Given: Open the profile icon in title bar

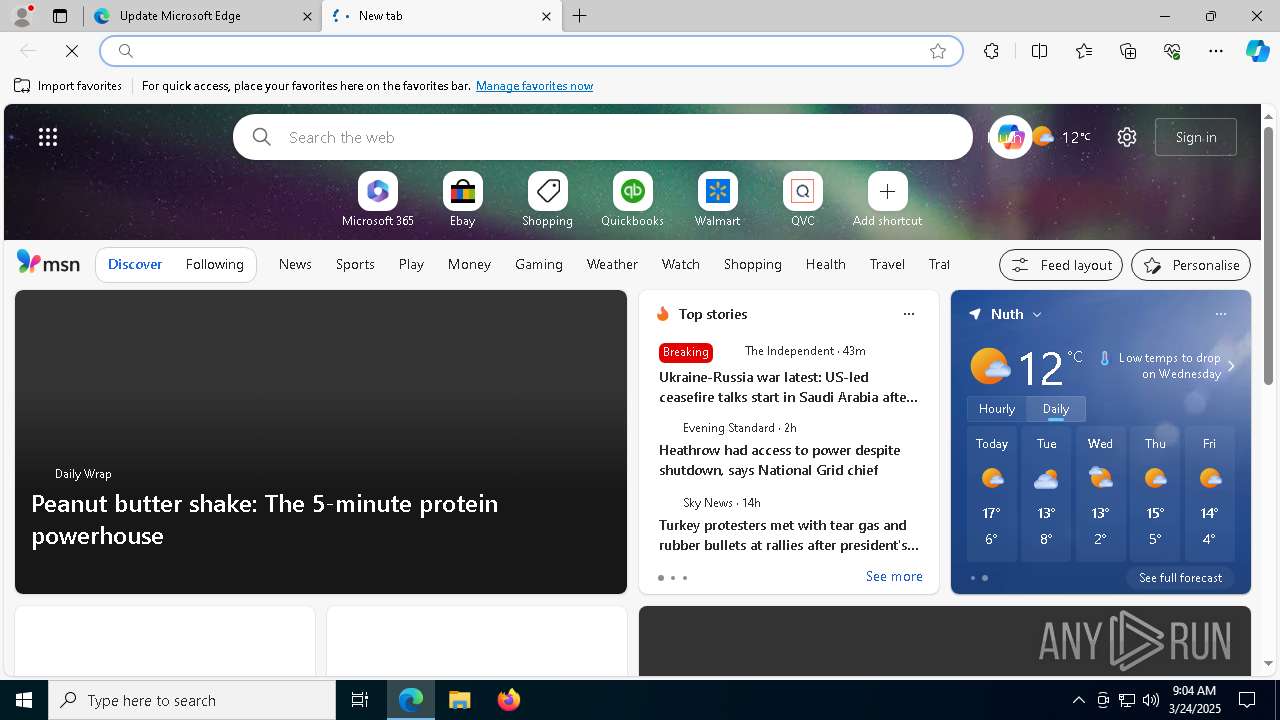Looking at the screenshot, I should point(22,16).
